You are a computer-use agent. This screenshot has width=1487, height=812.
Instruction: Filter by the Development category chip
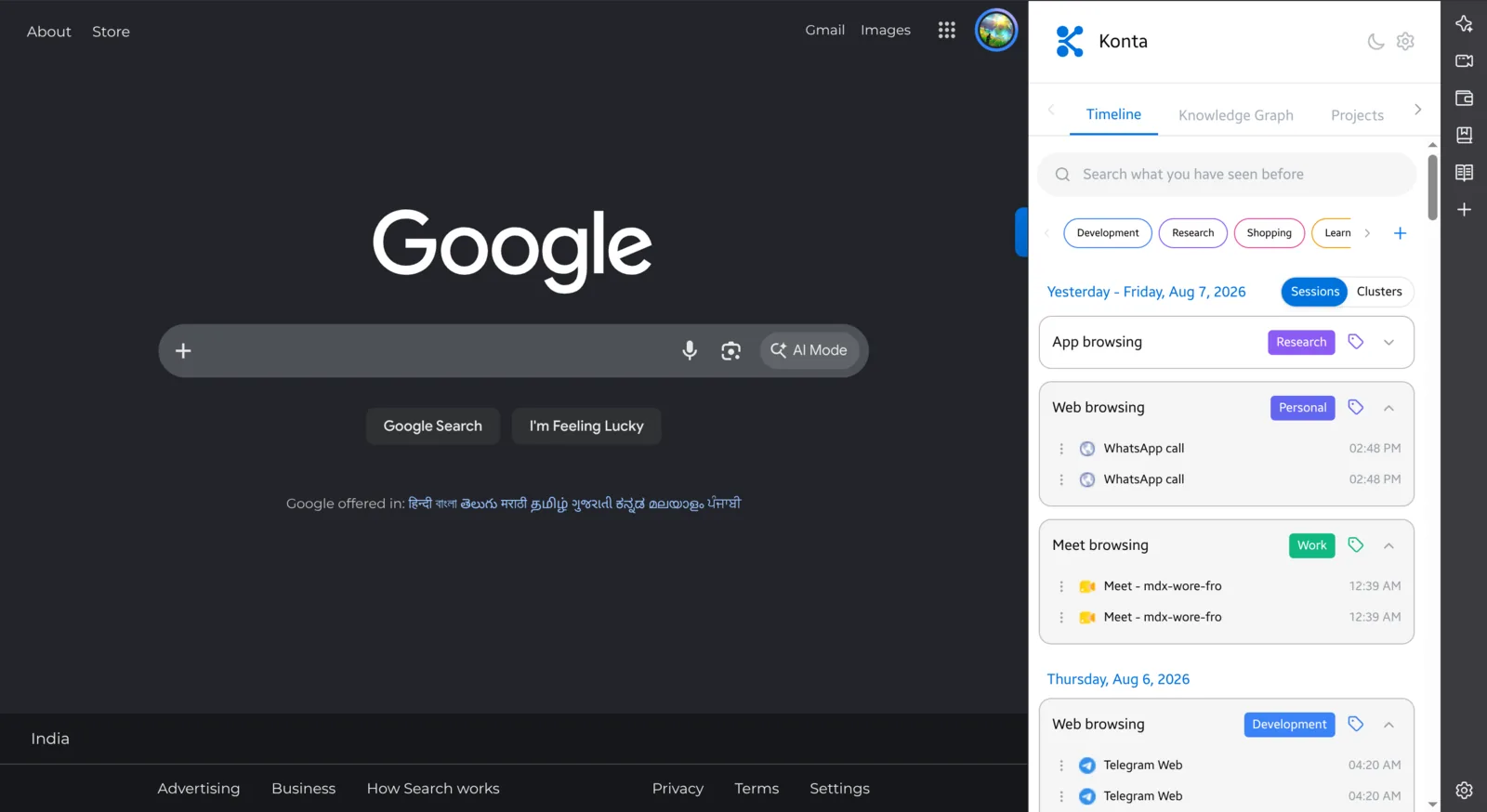[1107, 233]
